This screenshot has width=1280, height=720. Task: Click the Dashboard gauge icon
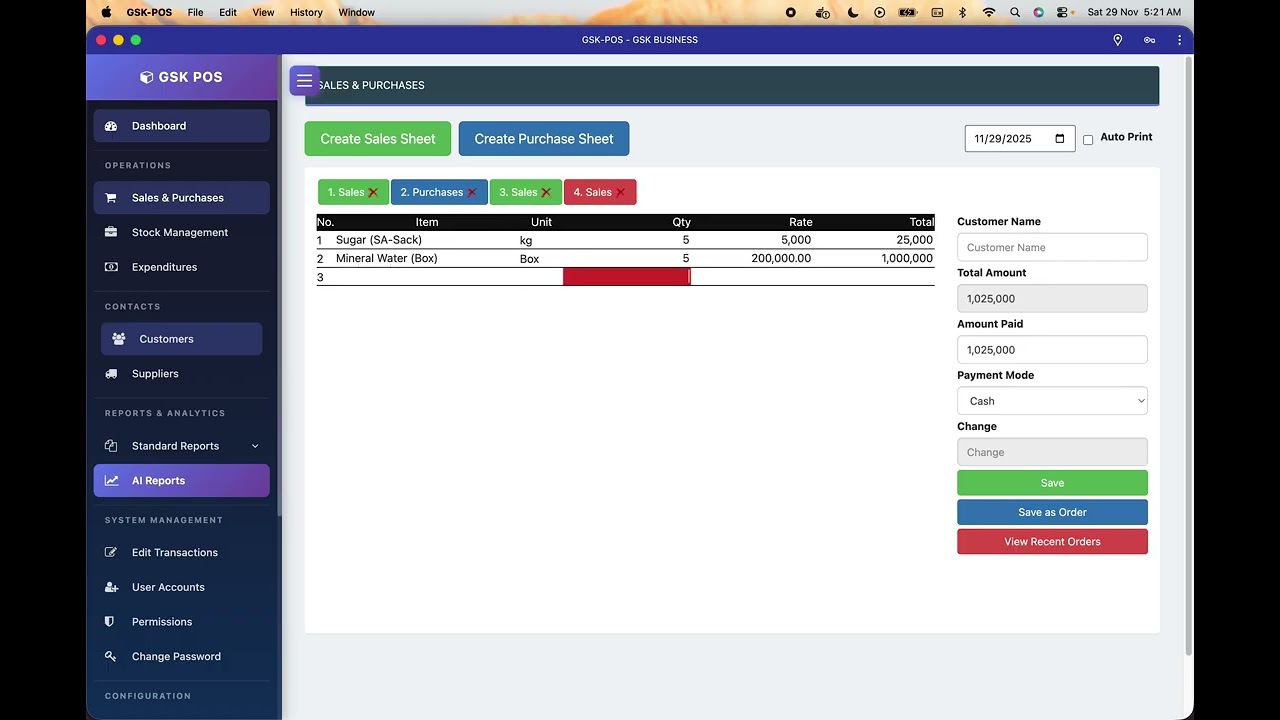(111, 126)
